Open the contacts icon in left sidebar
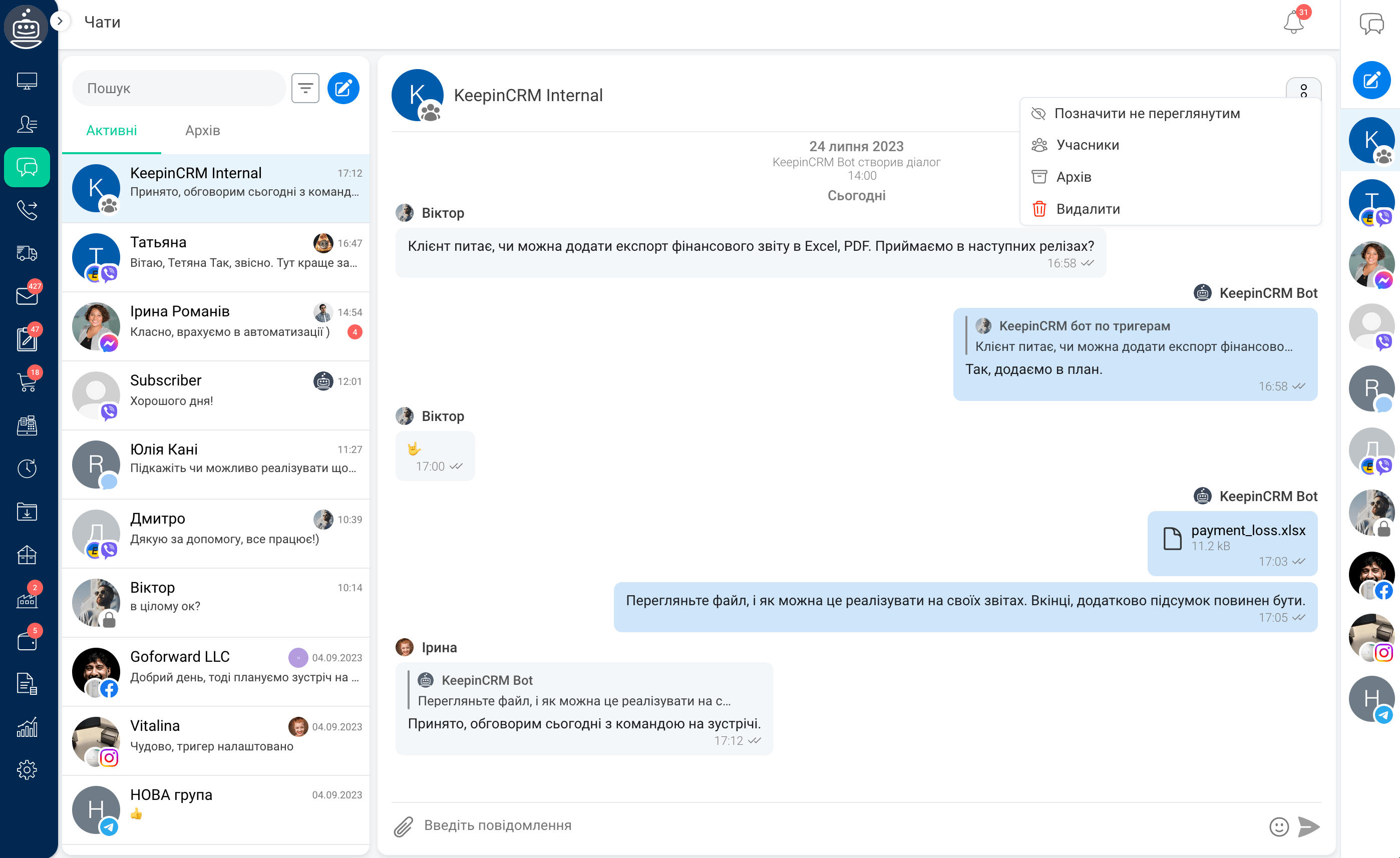This screenshot has height=858, width=1400. click(x=27, y=124)
